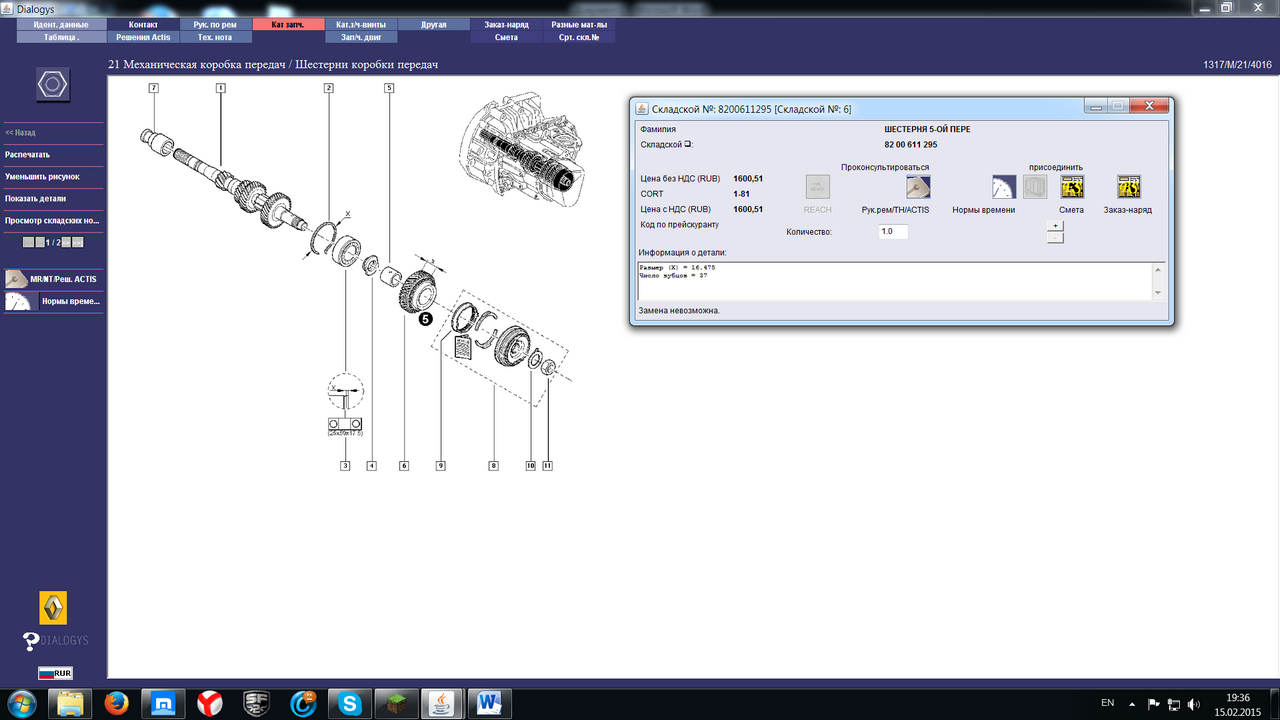1280x720 pixels.
Task: Open Кат.з/ч-винты tab
Action: click(x=363, y=24)
